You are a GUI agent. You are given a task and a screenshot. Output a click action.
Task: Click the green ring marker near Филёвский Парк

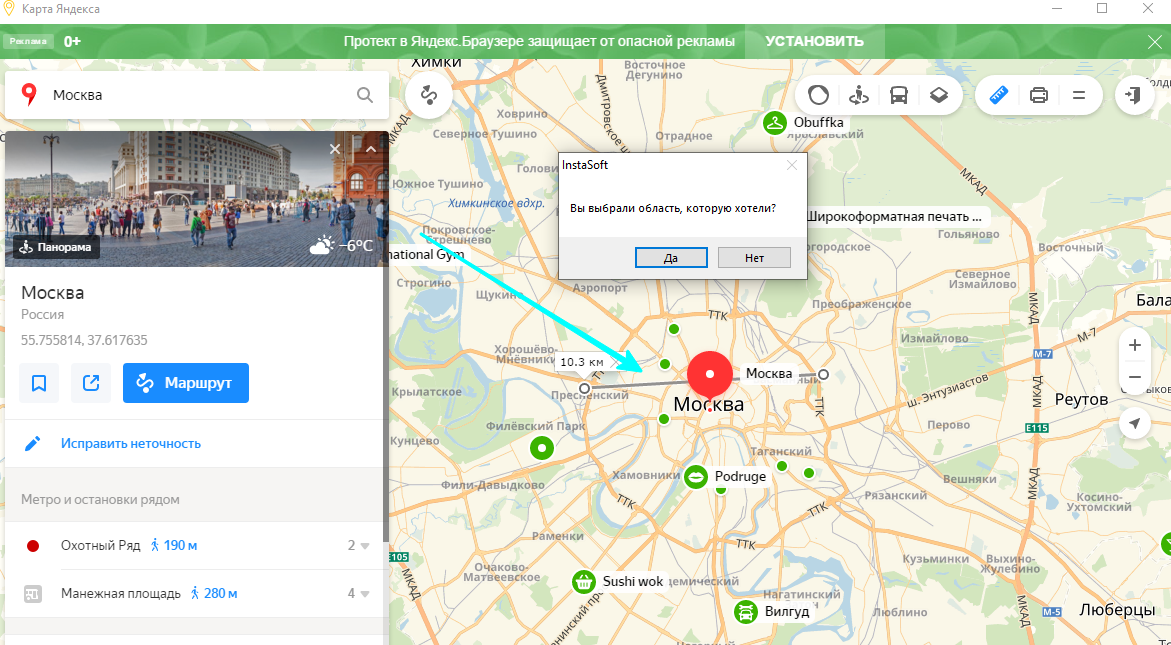541,448
